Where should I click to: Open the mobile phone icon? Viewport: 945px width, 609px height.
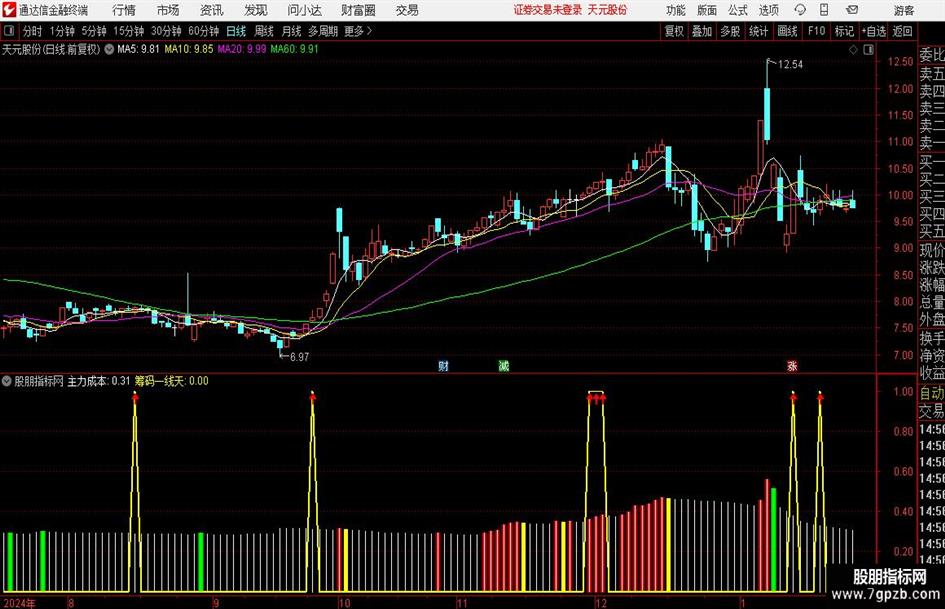(824, 10)
